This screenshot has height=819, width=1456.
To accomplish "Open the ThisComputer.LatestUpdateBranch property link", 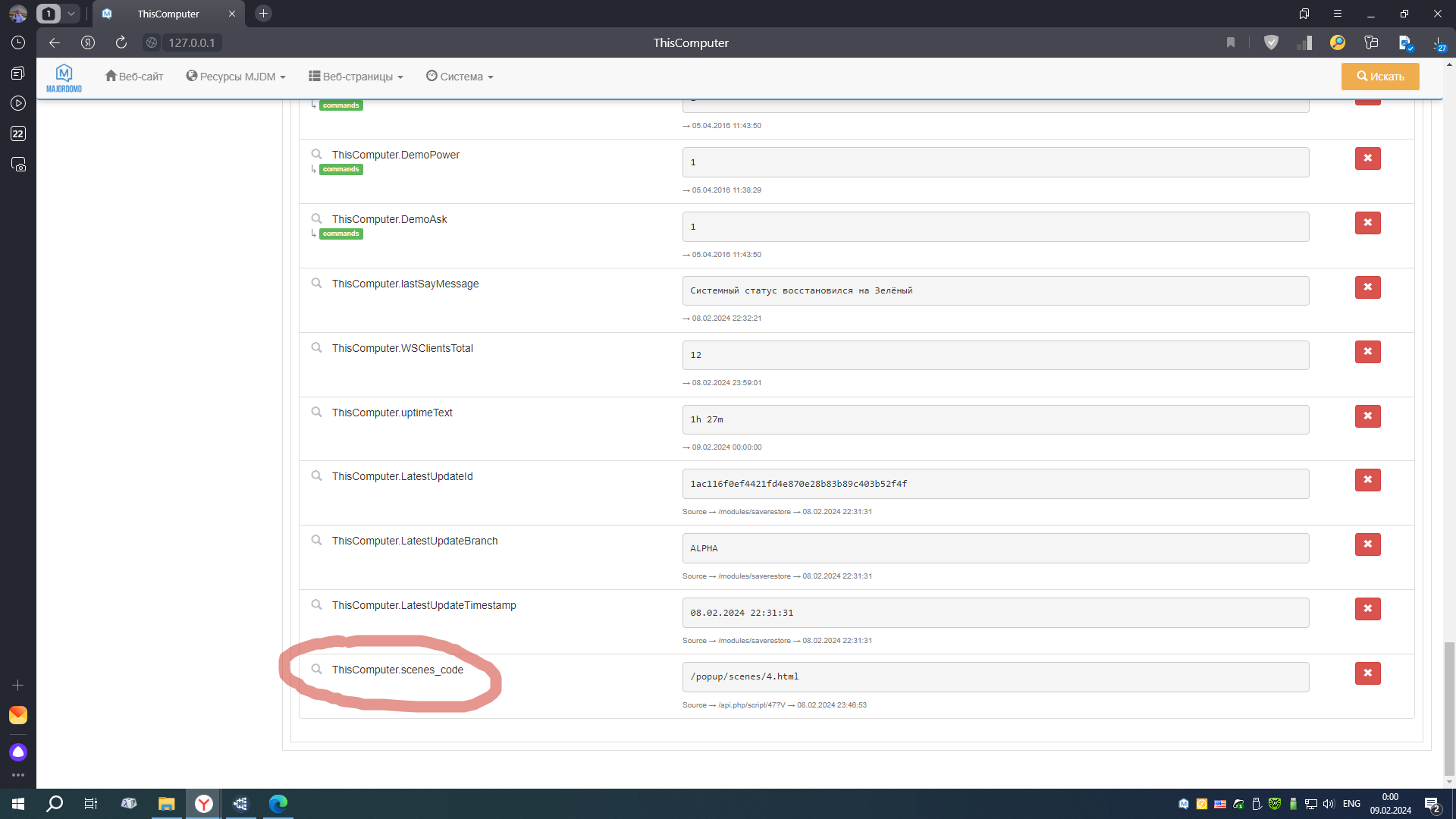I will pos(415,541).
